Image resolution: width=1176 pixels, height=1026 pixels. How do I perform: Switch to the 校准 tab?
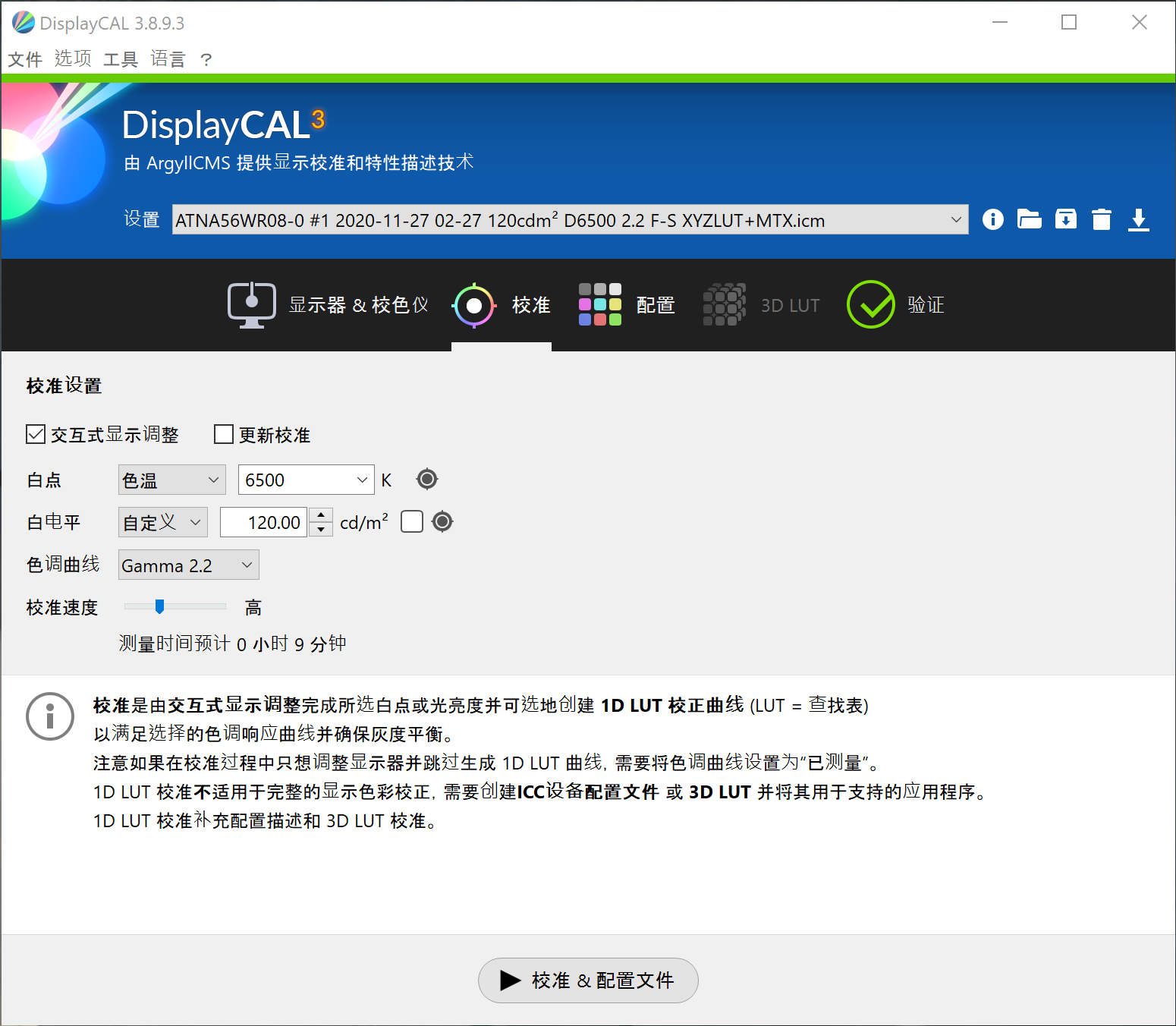502,305
